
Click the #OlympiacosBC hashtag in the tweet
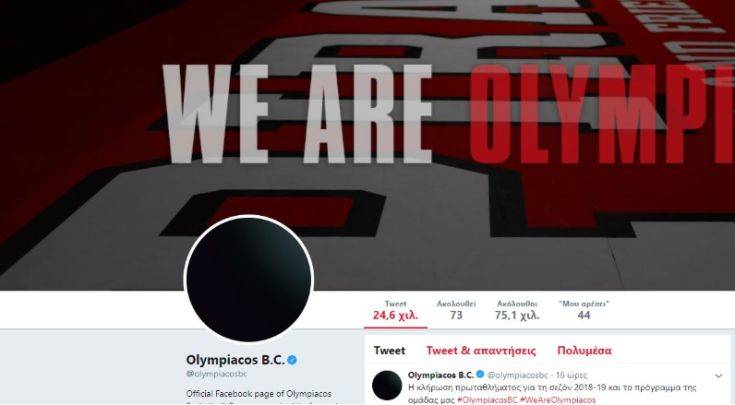tap(487, 400)
